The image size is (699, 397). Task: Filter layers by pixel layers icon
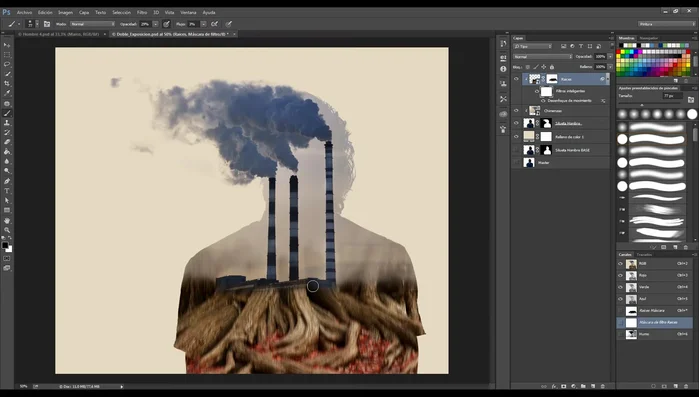point(563,46)
